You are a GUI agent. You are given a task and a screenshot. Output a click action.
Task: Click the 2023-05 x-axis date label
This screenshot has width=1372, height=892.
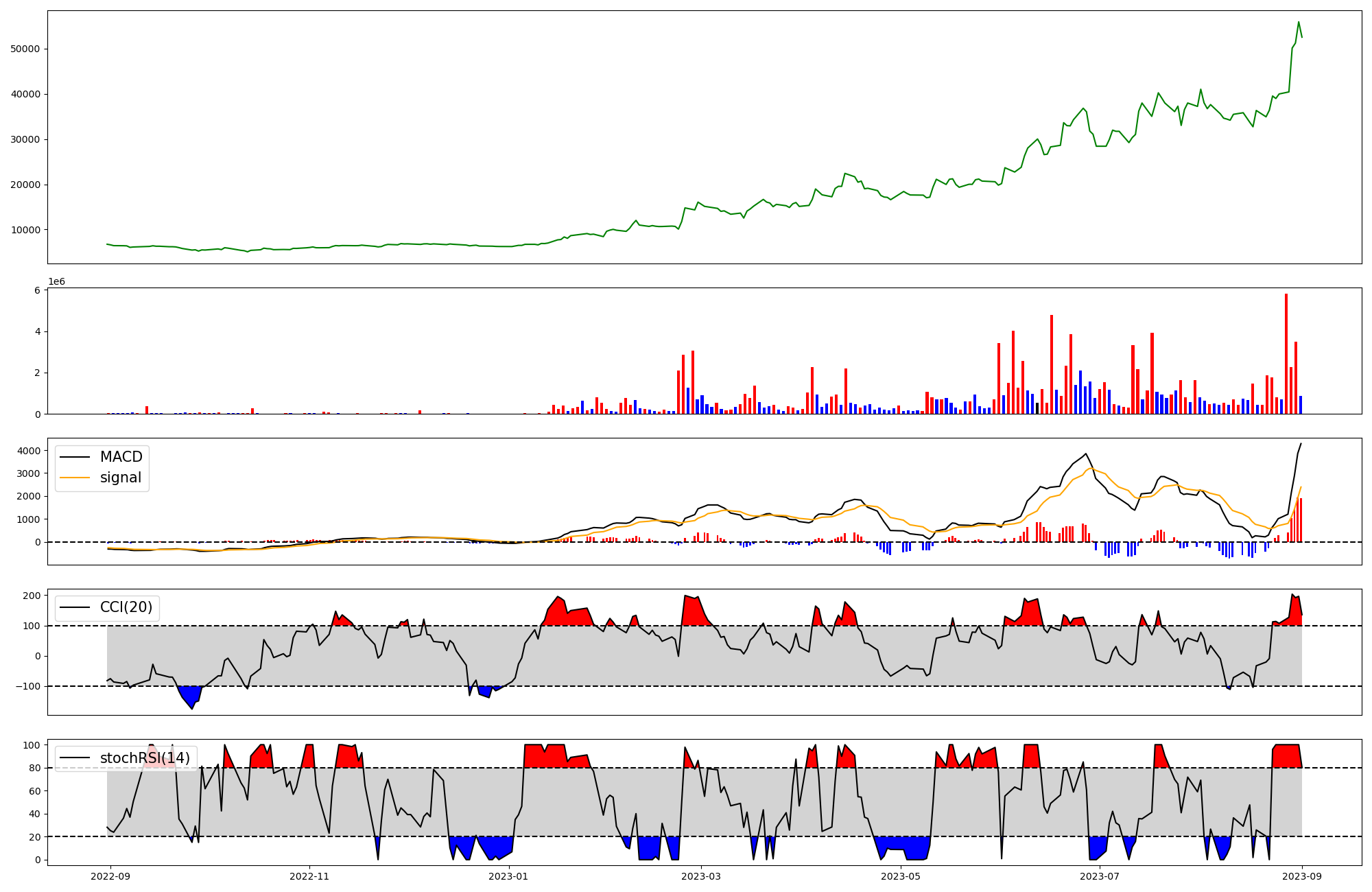click(x=900, y=876)
